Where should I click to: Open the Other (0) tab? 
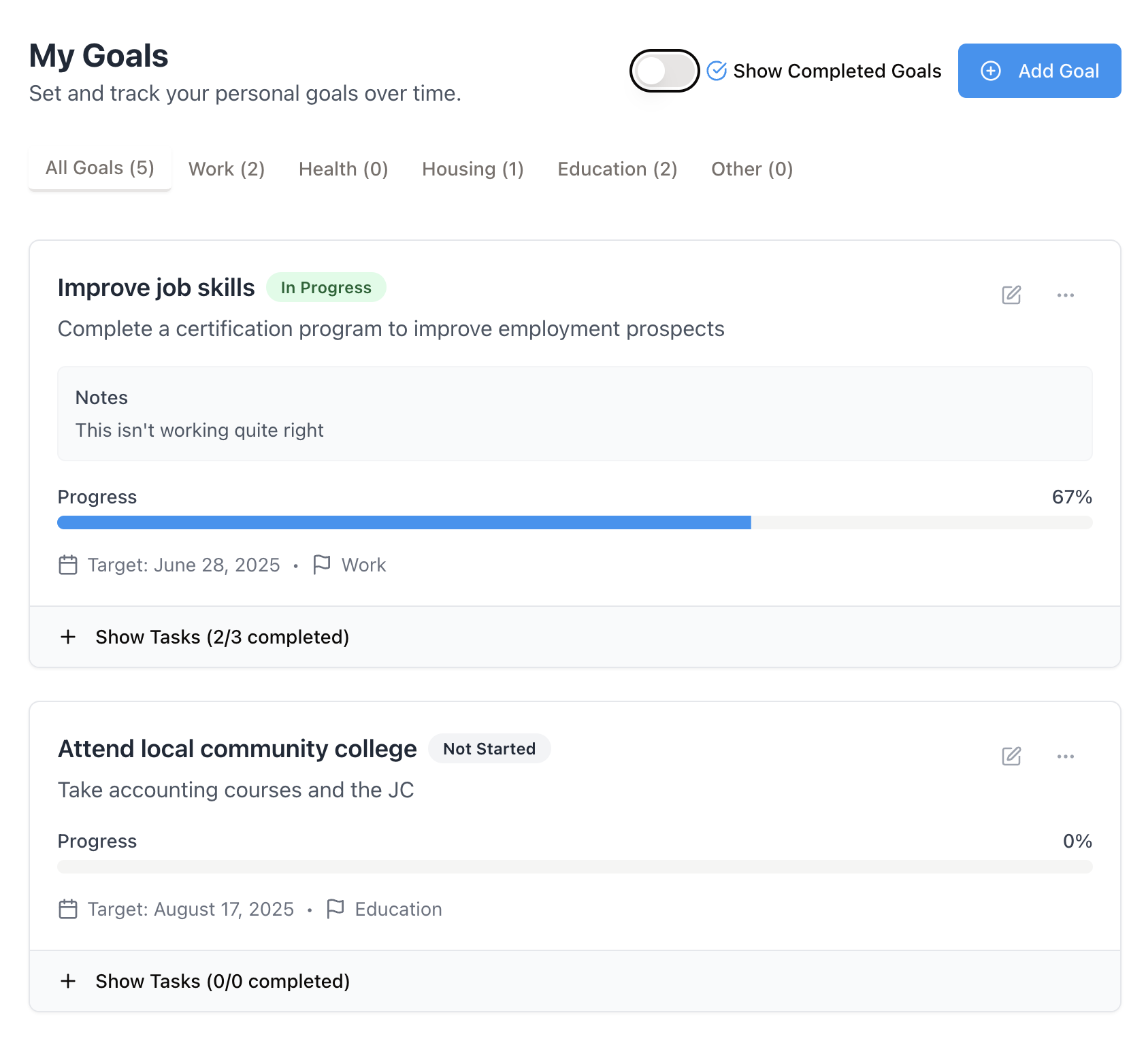(752, 169)
